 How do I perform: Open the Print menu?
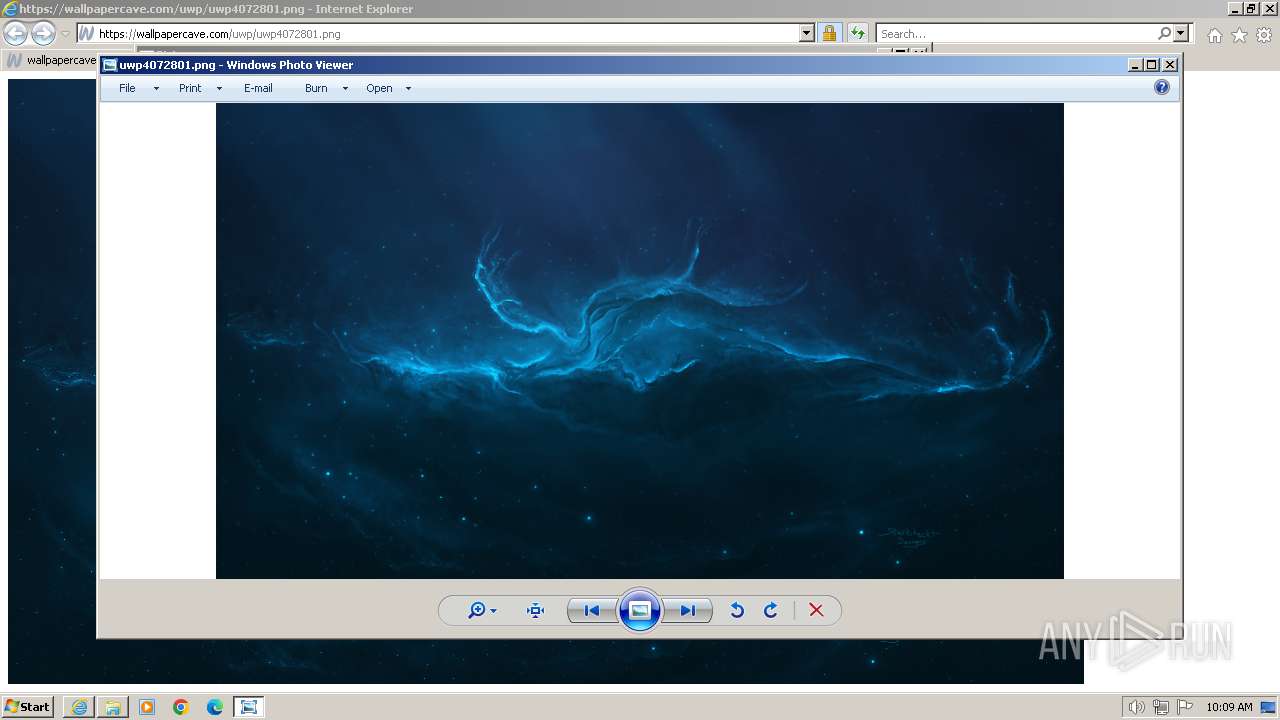[x=190, y=88]
